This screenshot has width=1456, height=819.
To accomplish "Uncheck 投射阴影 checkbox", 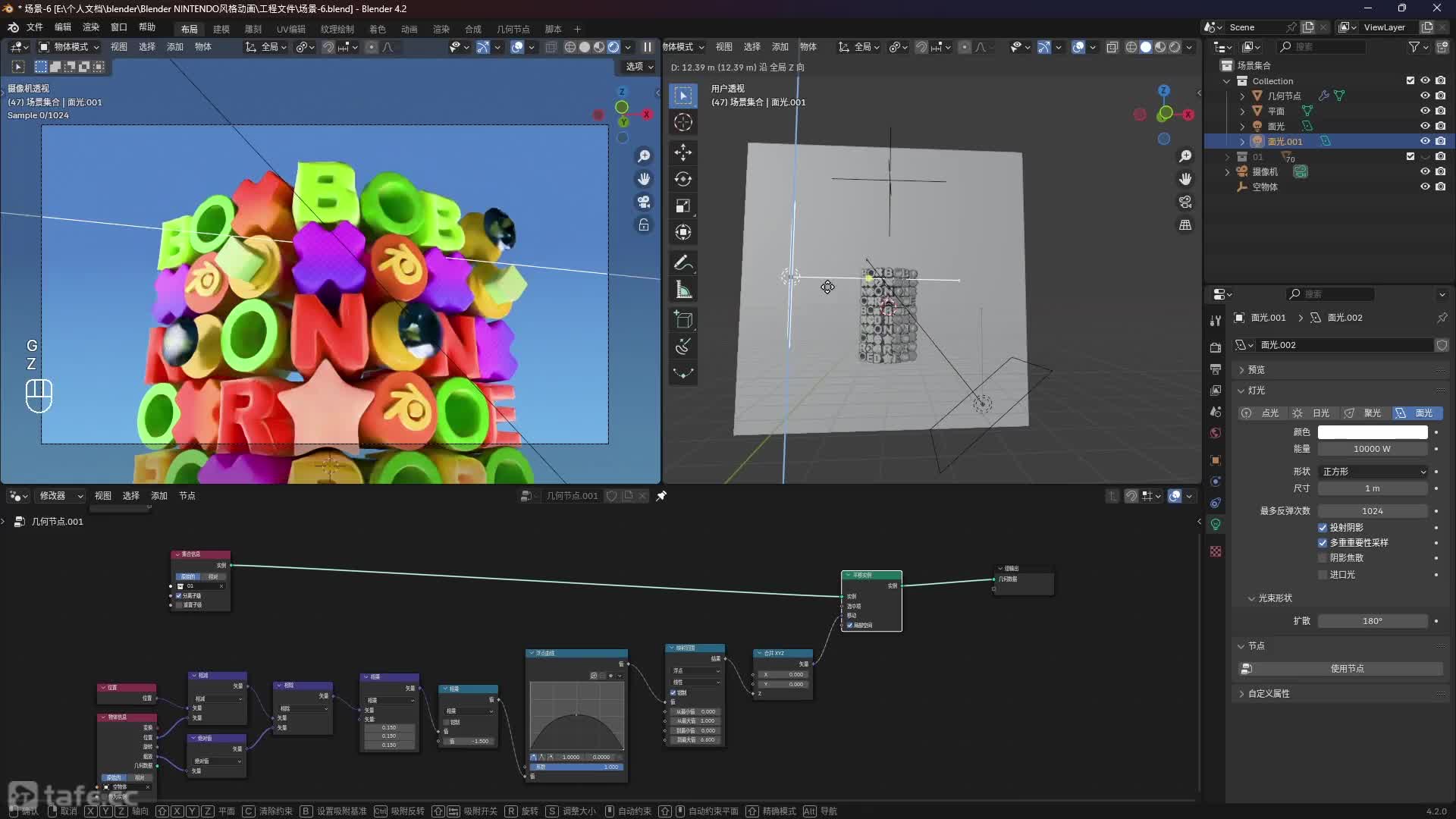I will point(1323,528).
